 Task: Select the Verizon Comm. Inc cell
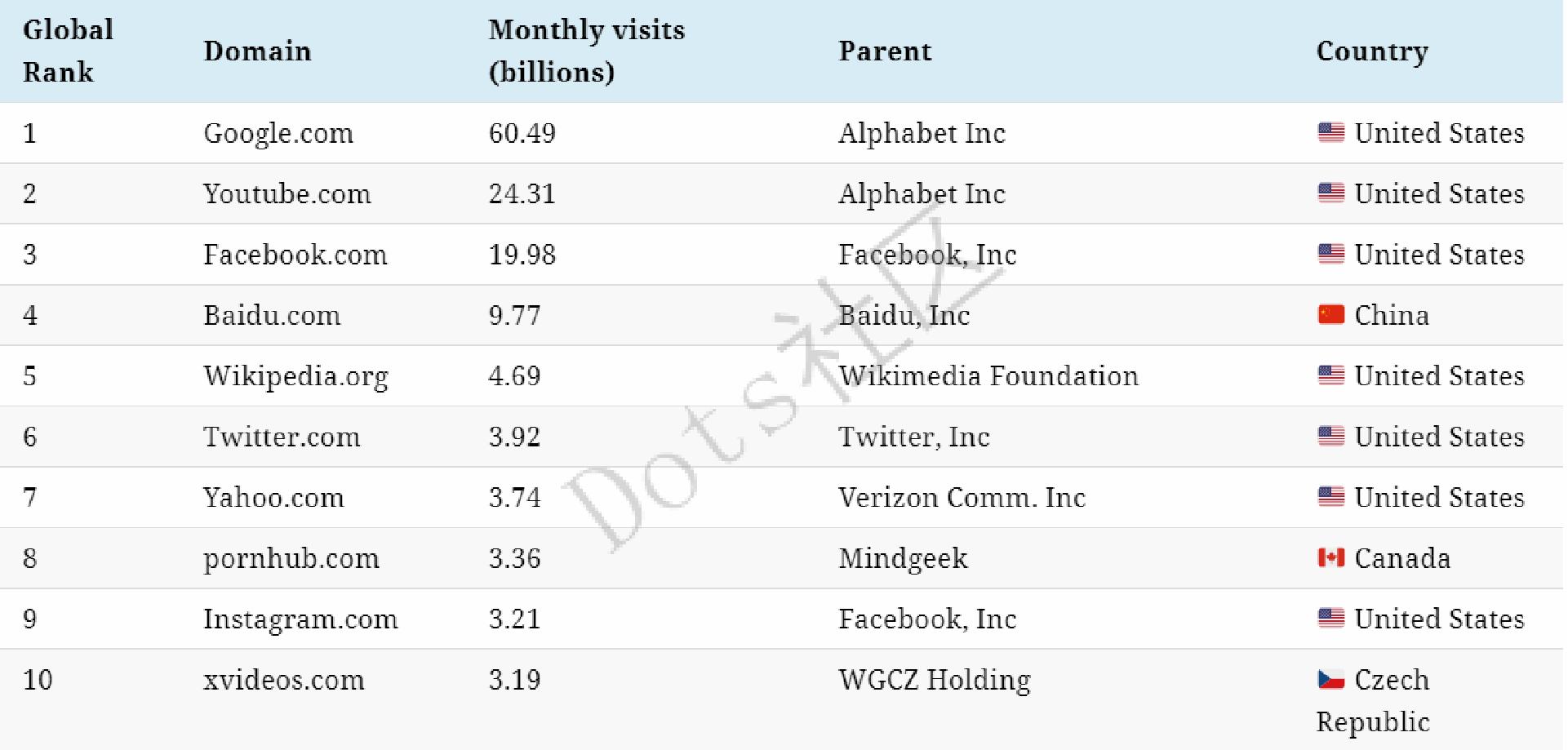[962, 497]
